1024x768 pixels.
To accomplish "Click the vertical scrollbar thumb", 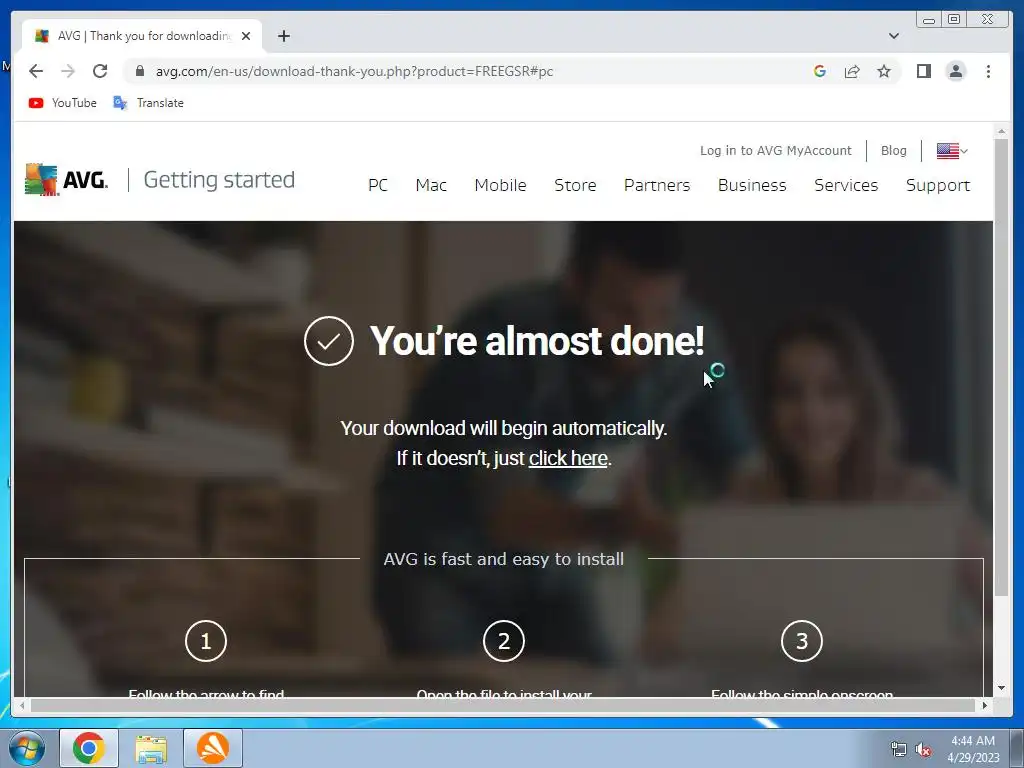I will (1001, 367).
